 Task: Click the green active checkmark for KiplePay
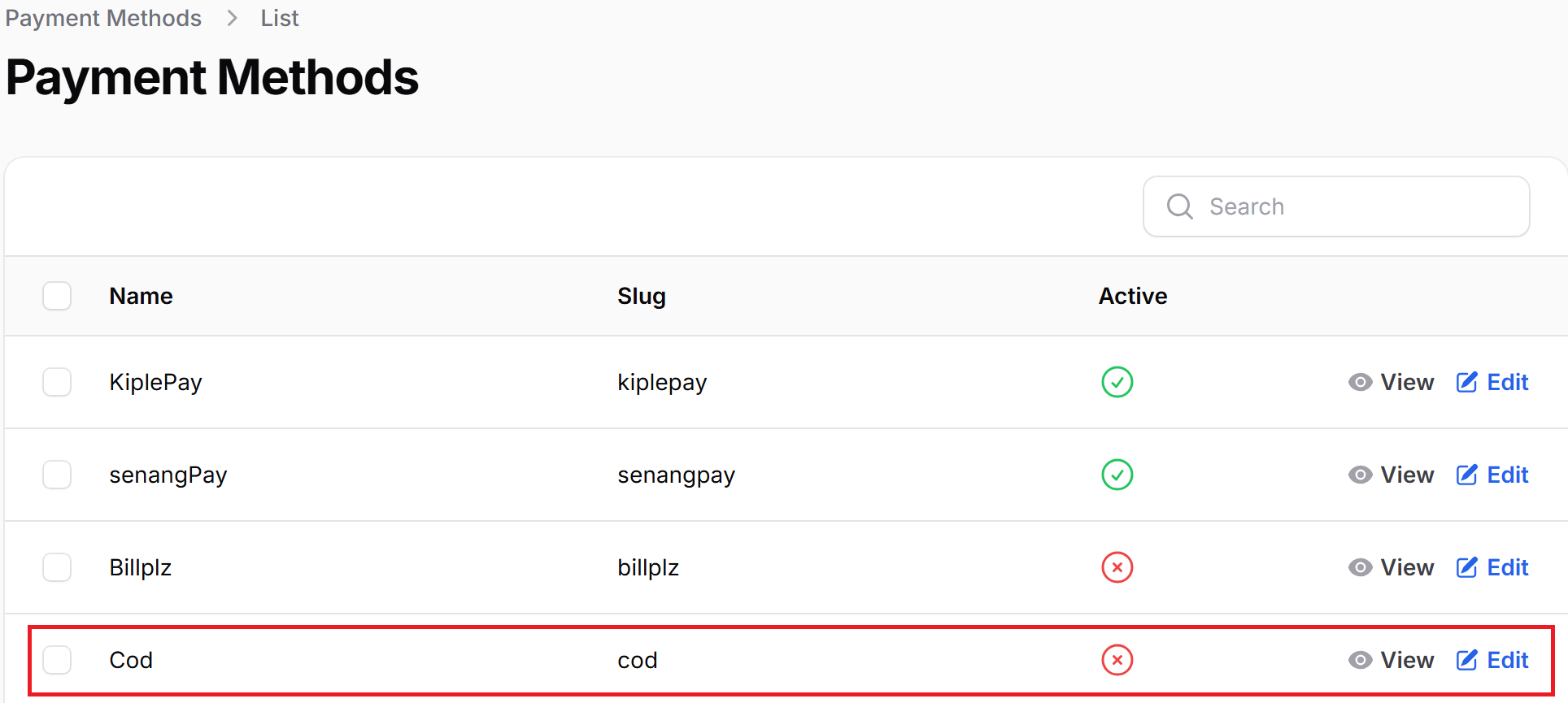1117,382
